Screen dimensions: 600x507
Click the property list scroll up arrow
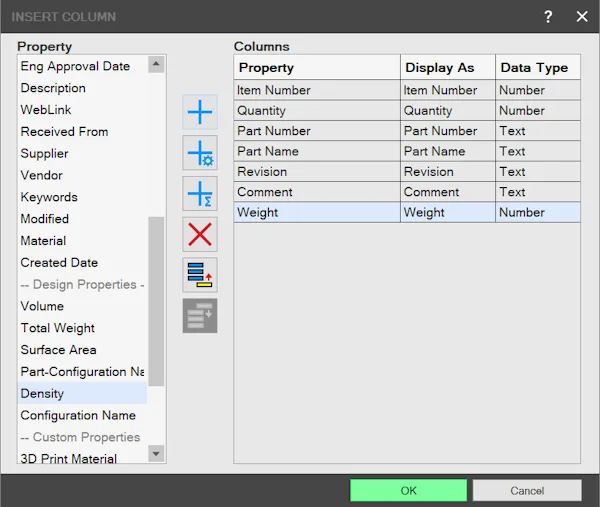[156, 64]
